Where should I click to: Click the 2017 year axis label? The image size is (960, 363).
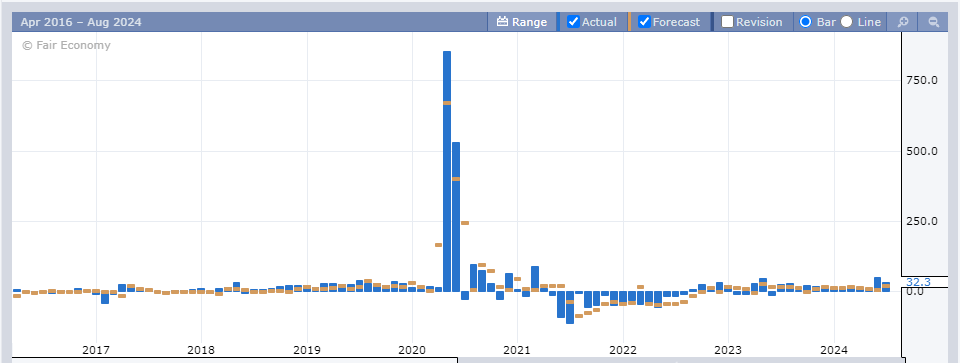tap(96, 350)
